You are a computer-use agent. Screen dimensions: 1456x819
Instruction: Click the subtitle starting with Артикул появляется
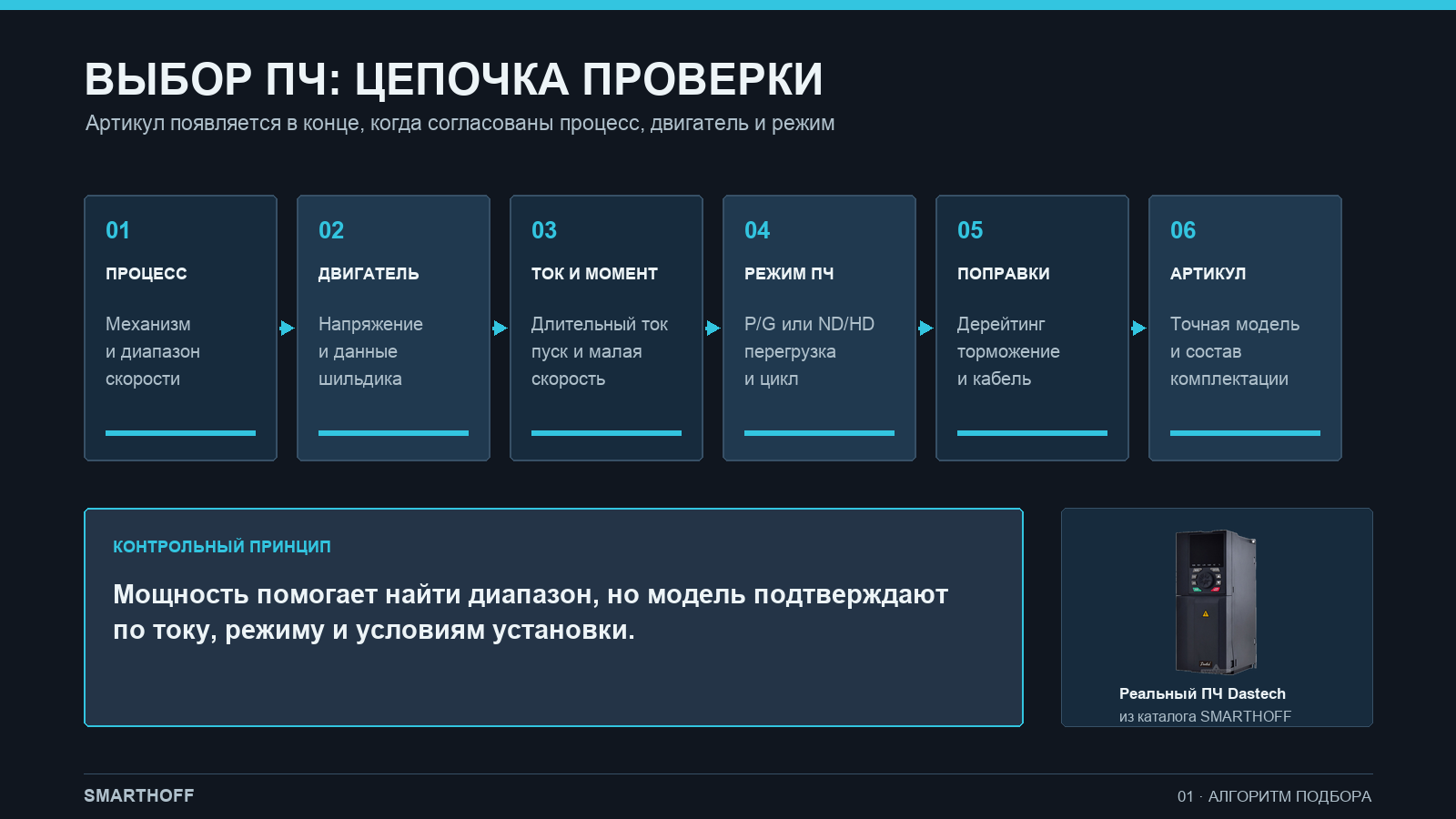coord(460,123)
